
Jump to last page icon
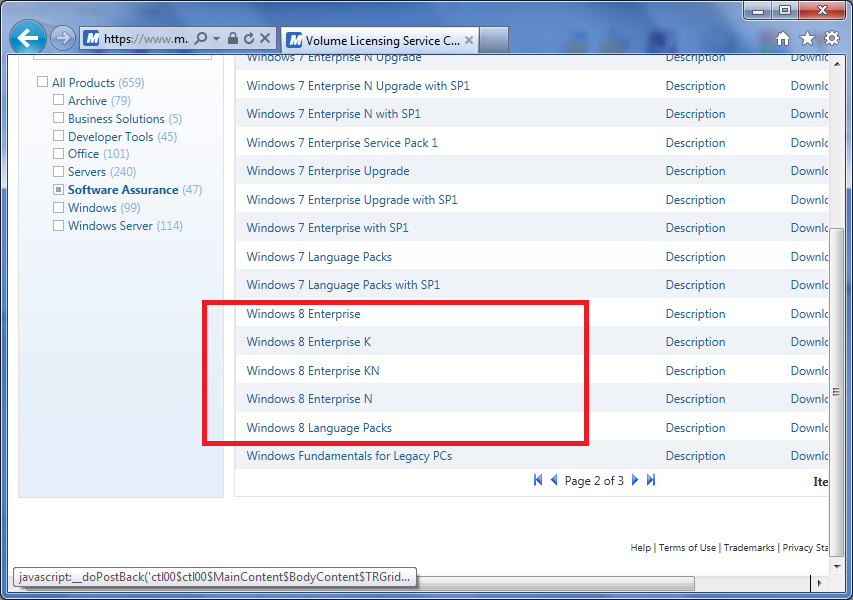[x=651, y=480]
